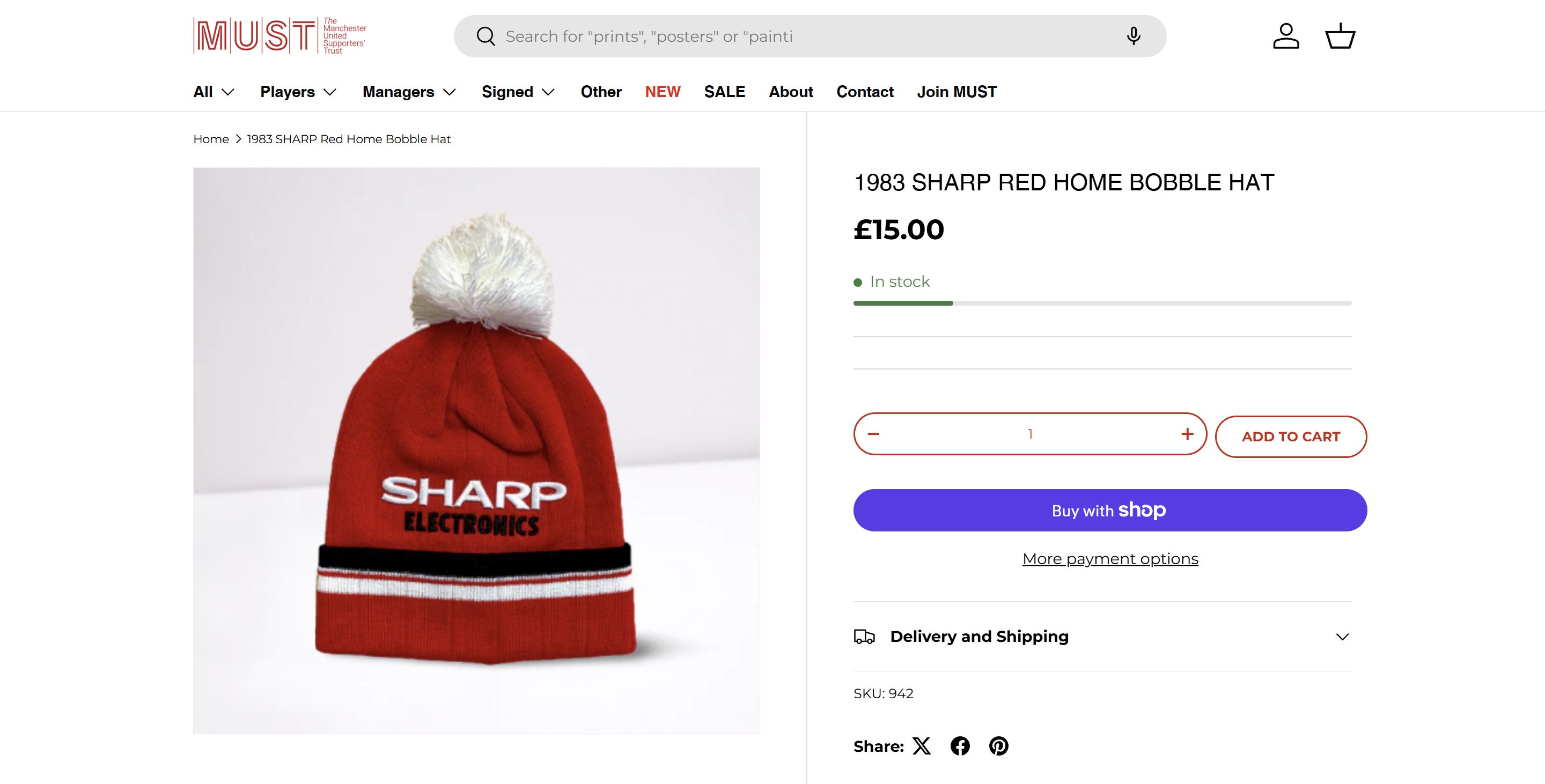The width and height of the screenshot is (1545, 784).
Task: Decrease quantity with minus button
Action: coord(873,434)
